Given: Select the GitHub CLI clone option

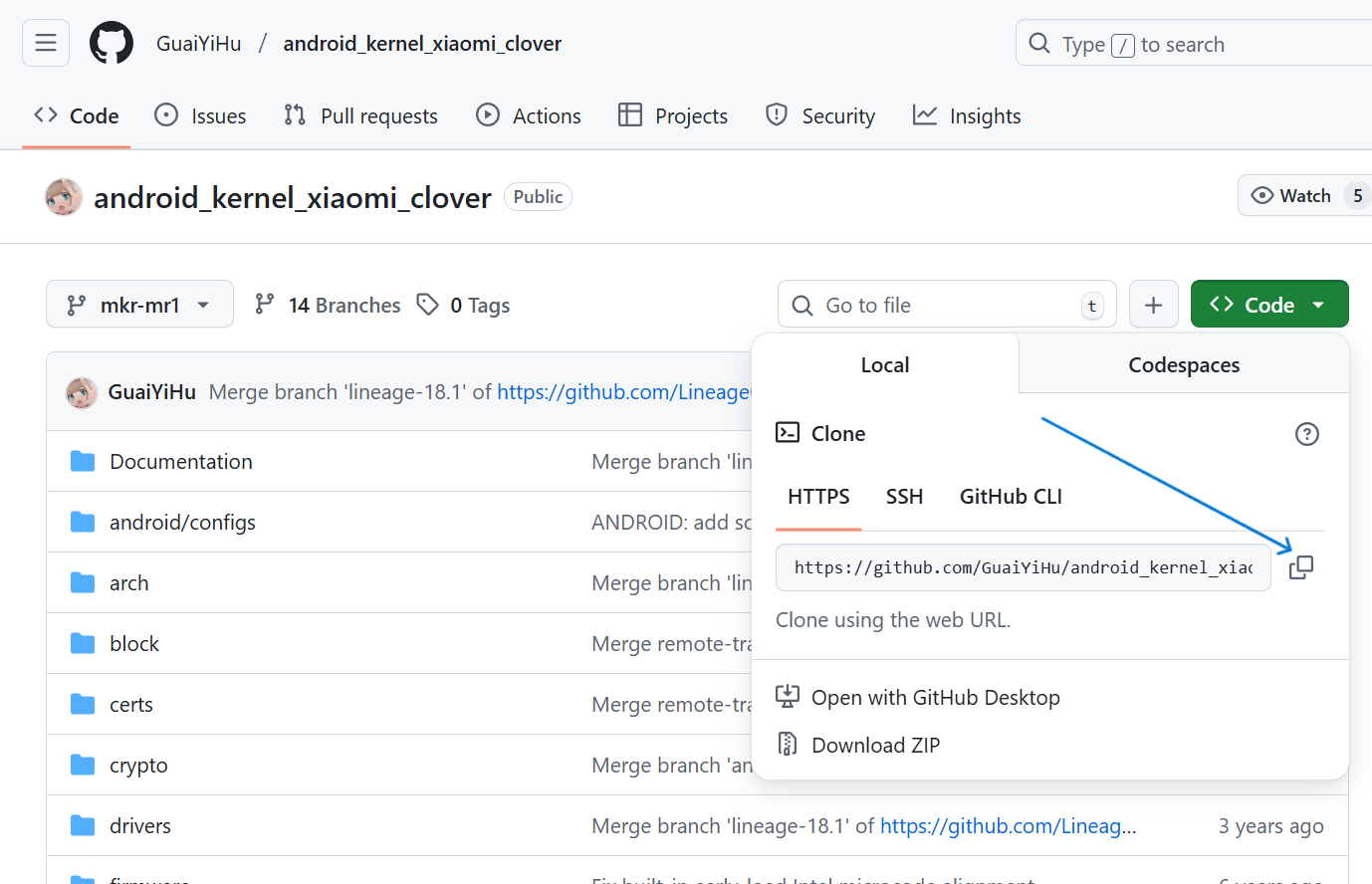Looking at the screenshot, I should [1010, 497].
